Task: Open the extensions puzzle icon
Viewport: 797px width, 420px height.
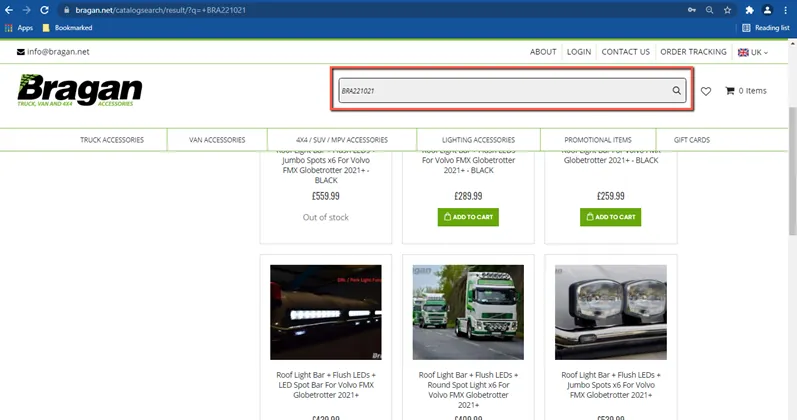Action: coord(749,10)
